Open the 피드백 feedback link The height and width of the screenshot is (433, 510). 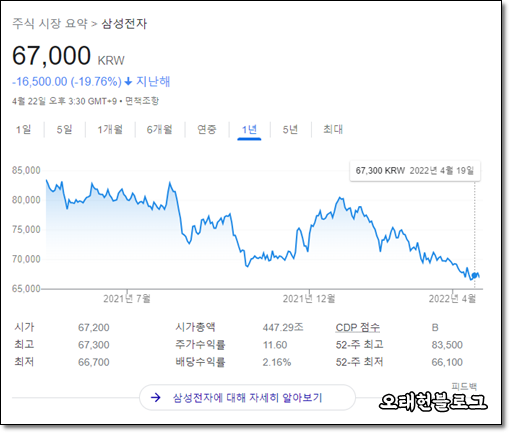(x=464, y=386)
